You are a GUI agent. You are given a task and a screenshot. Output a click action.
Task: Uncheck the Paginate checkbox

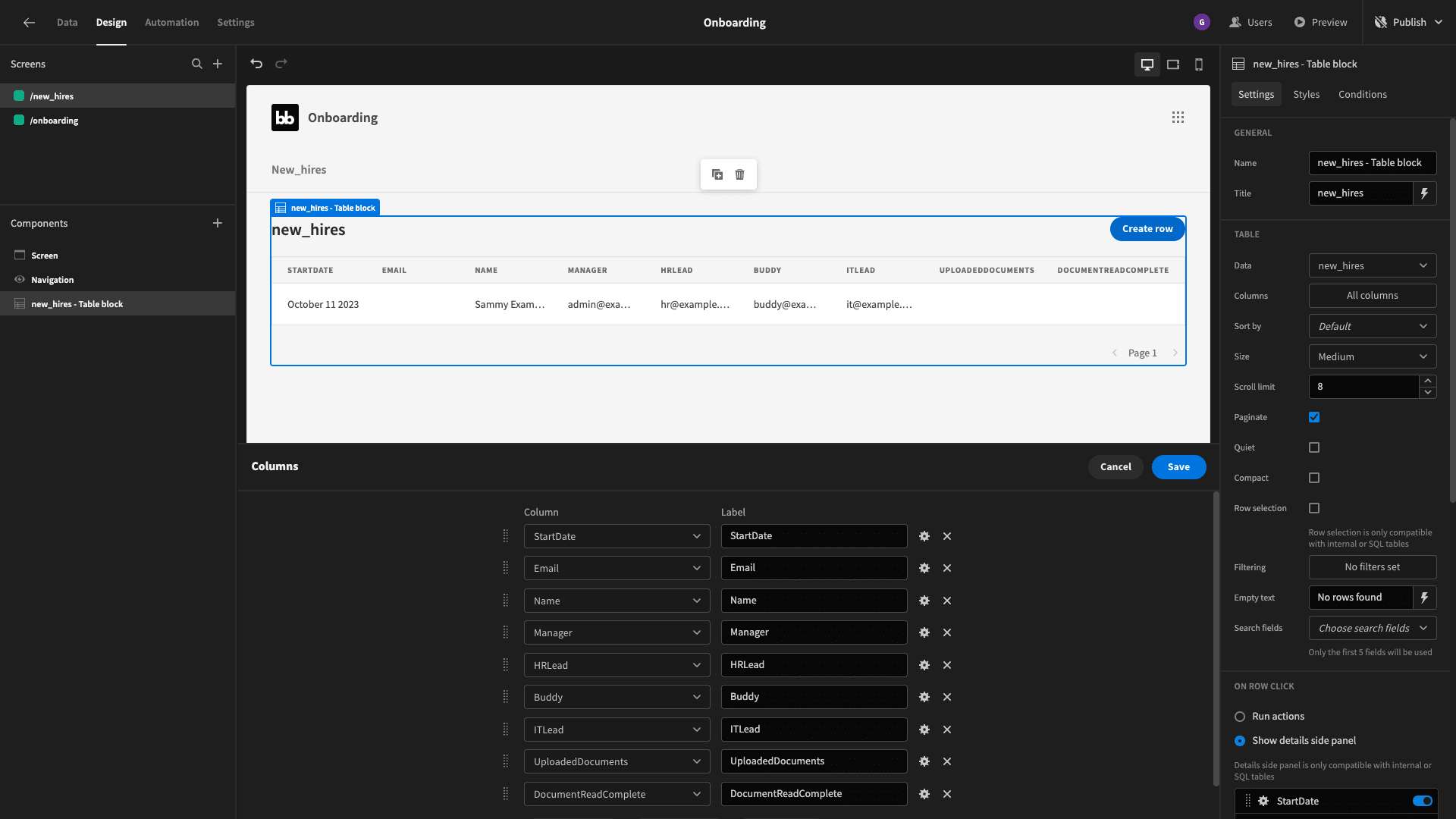1314,417
